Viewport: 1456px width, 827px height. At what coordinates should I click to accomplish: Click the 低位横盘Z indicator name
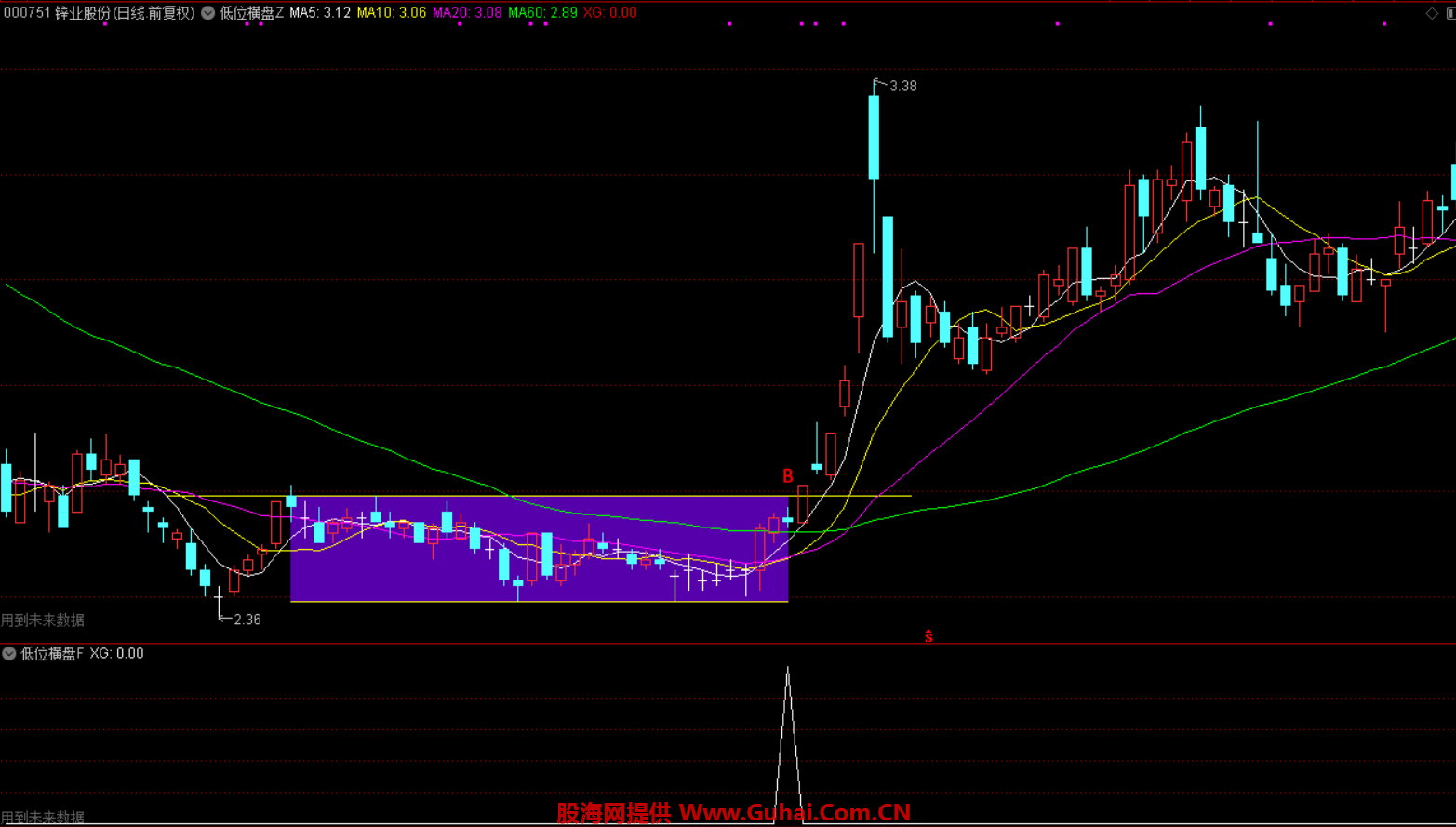pyautogui.click(x=251, y=13)
